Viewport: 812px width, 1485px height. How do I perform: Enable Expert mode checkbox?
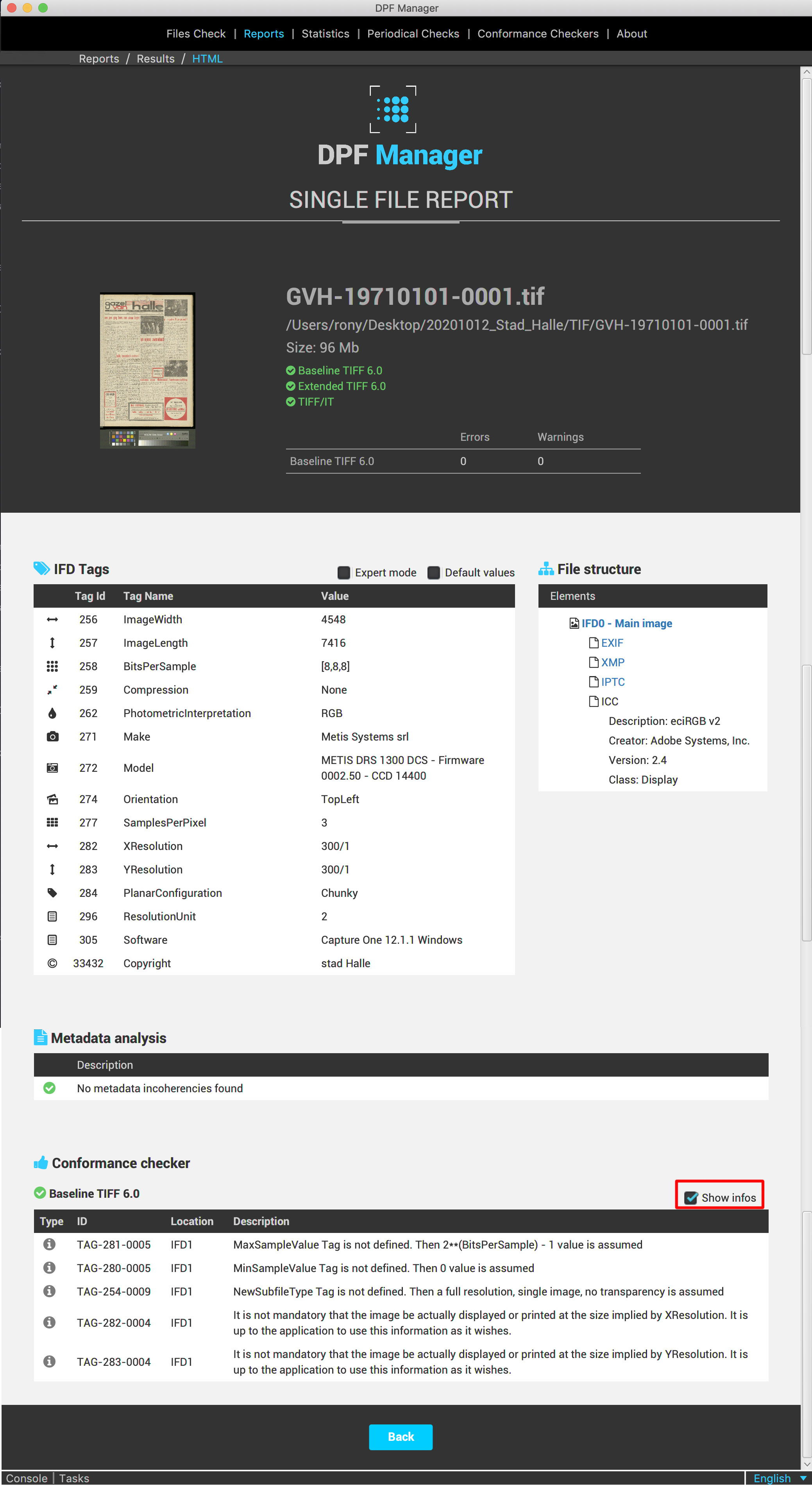click(344, 573)
